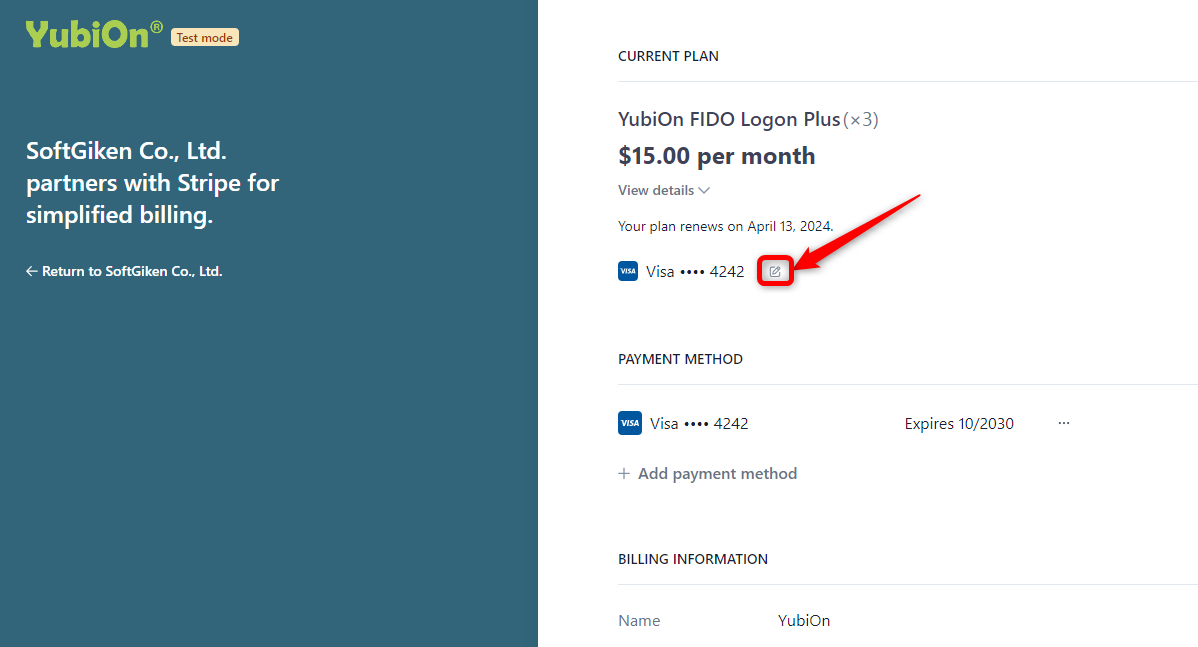This screenshot has height=647, width=1198.
Task: Click the YubiOn FIDO Logon Plus plan name
Action: (729, 119)
